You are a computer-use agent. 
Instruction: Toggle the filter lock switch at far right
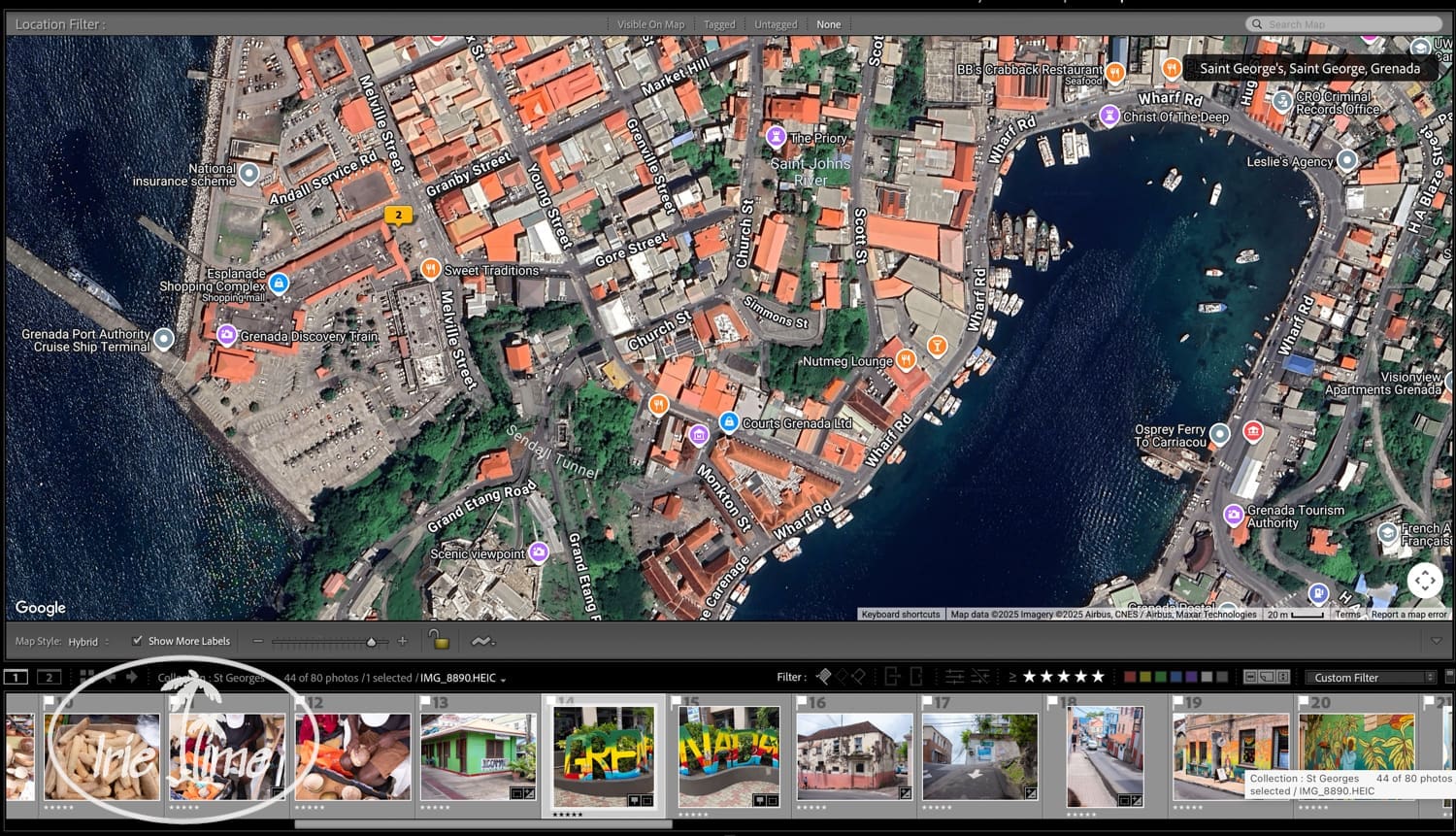1449,676
